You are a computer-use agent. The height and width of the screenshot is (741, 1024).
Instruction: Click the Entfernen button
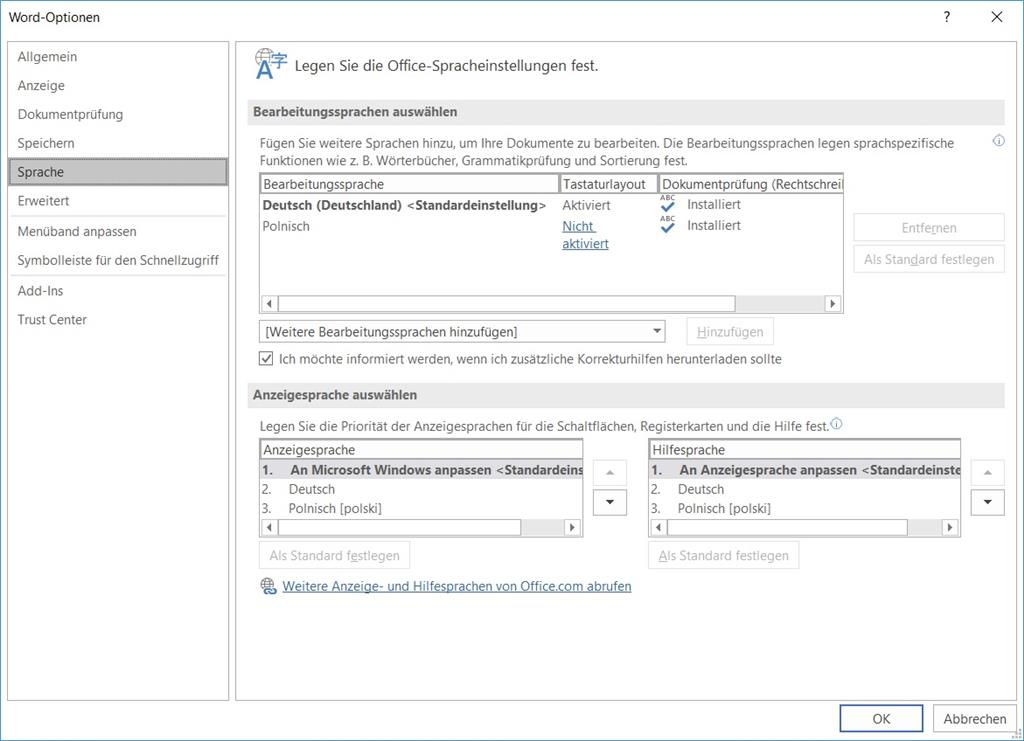tap(929, 228)
